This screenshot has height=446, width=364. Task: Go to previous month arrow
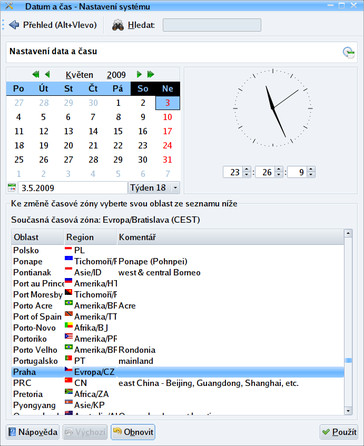[47, 74]
